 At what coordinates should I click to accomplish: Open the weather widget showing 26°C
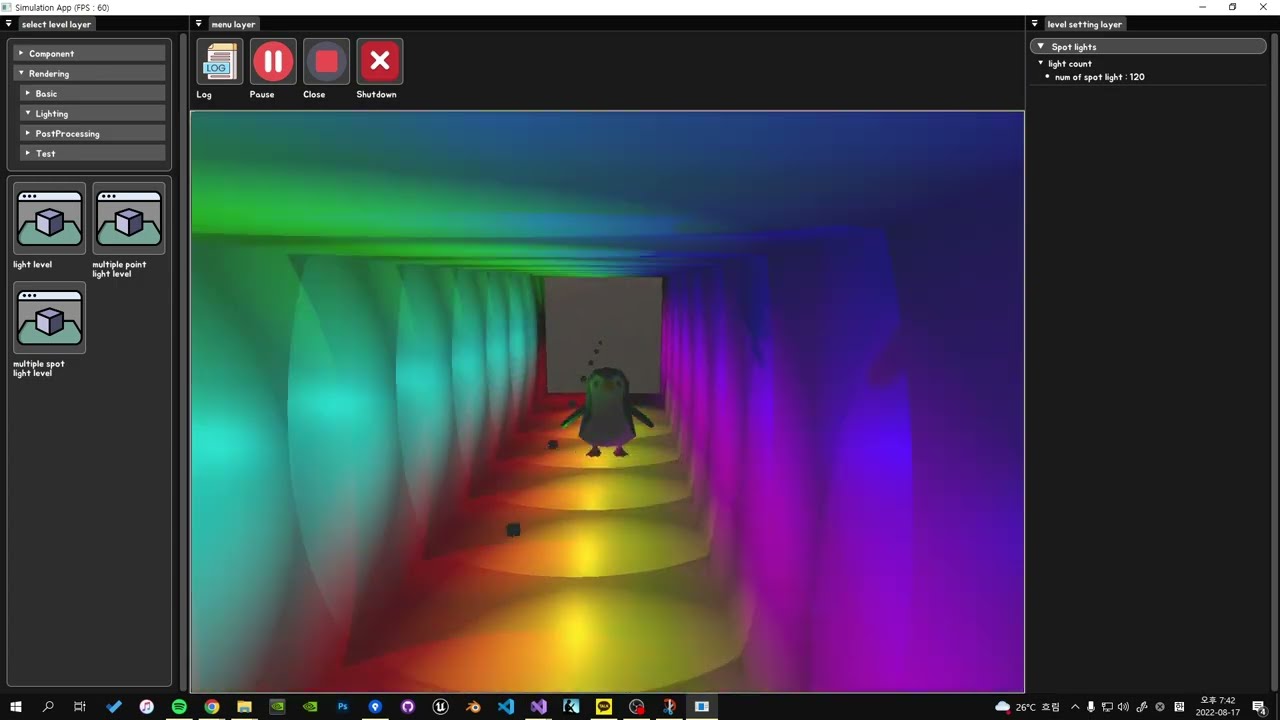(1027, 707)
